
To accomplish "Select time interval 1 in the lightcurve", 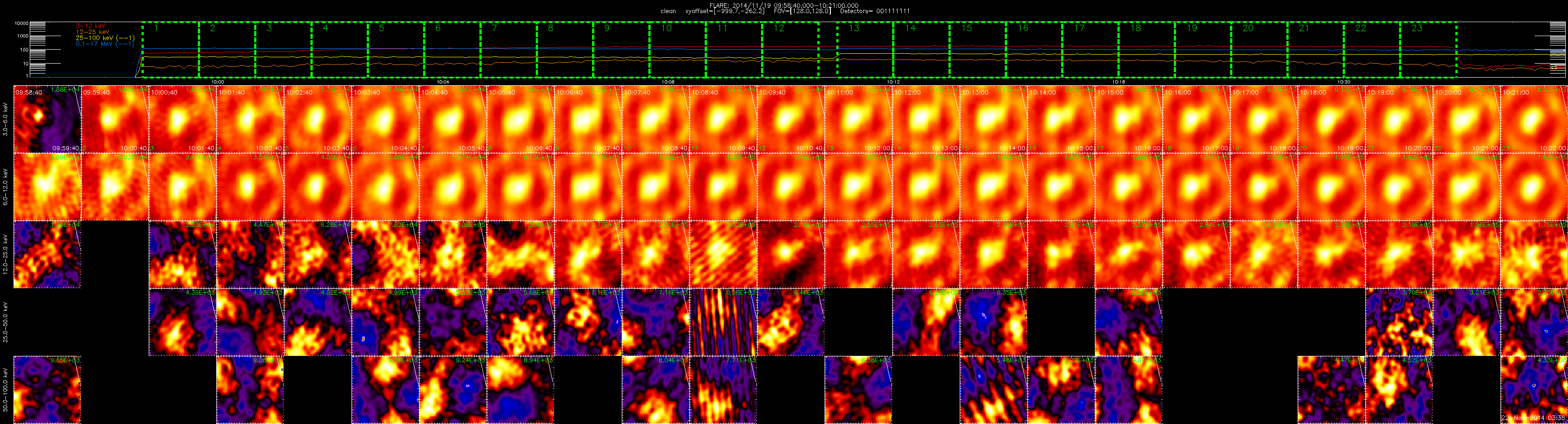I will (170, 50).
